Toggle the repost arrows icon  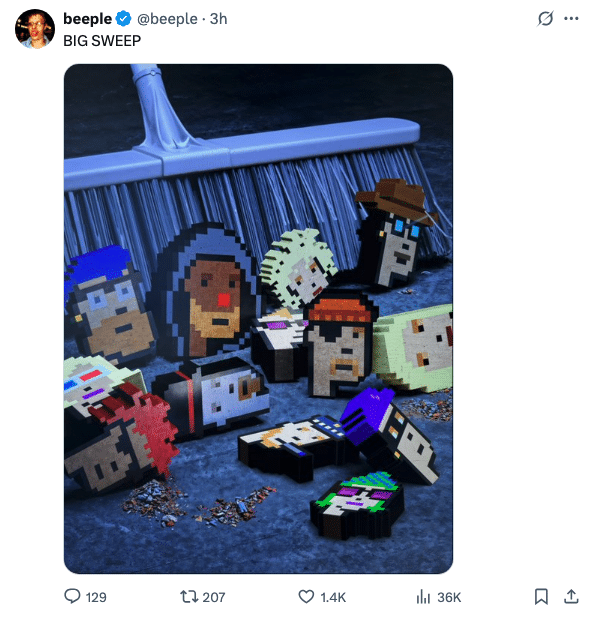[x=189, y=596]
